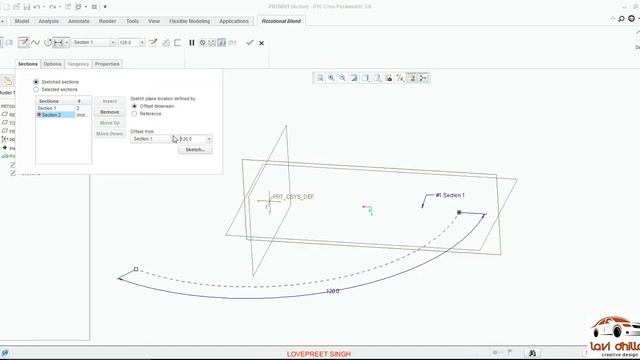
Task: Expand the 120.0 dropdown arrow in the dashboard
Action: [142, 42]
